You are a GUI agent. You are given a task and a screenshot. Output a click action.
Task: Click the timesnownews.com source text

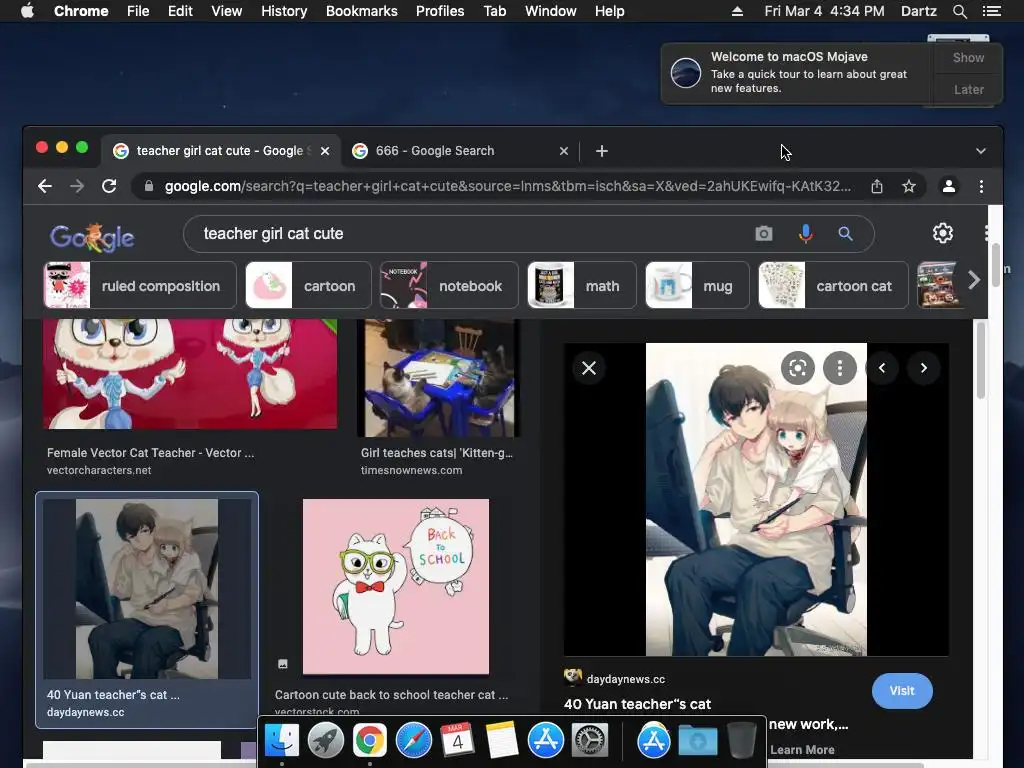[411, 470]
